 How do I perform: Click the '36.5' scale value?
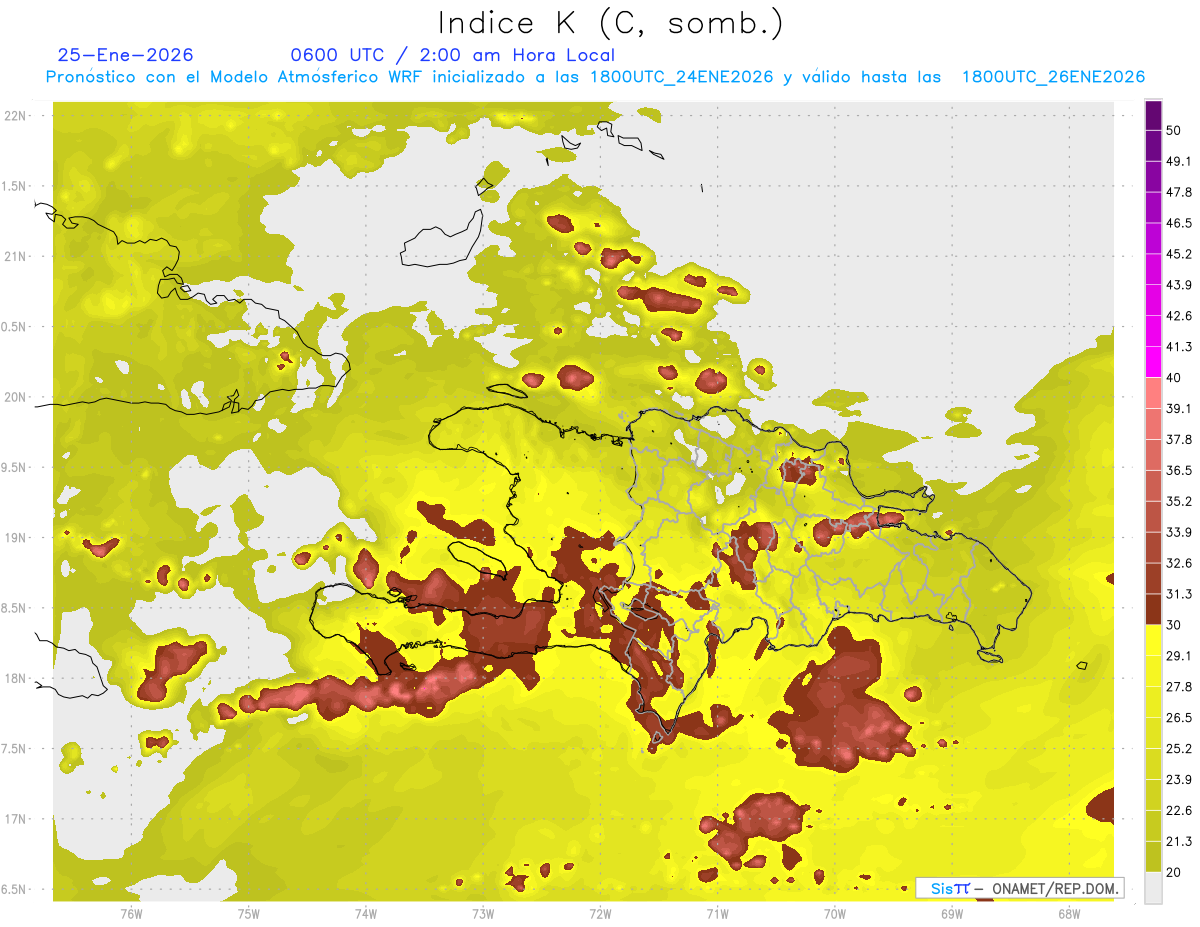point(1178,470)
